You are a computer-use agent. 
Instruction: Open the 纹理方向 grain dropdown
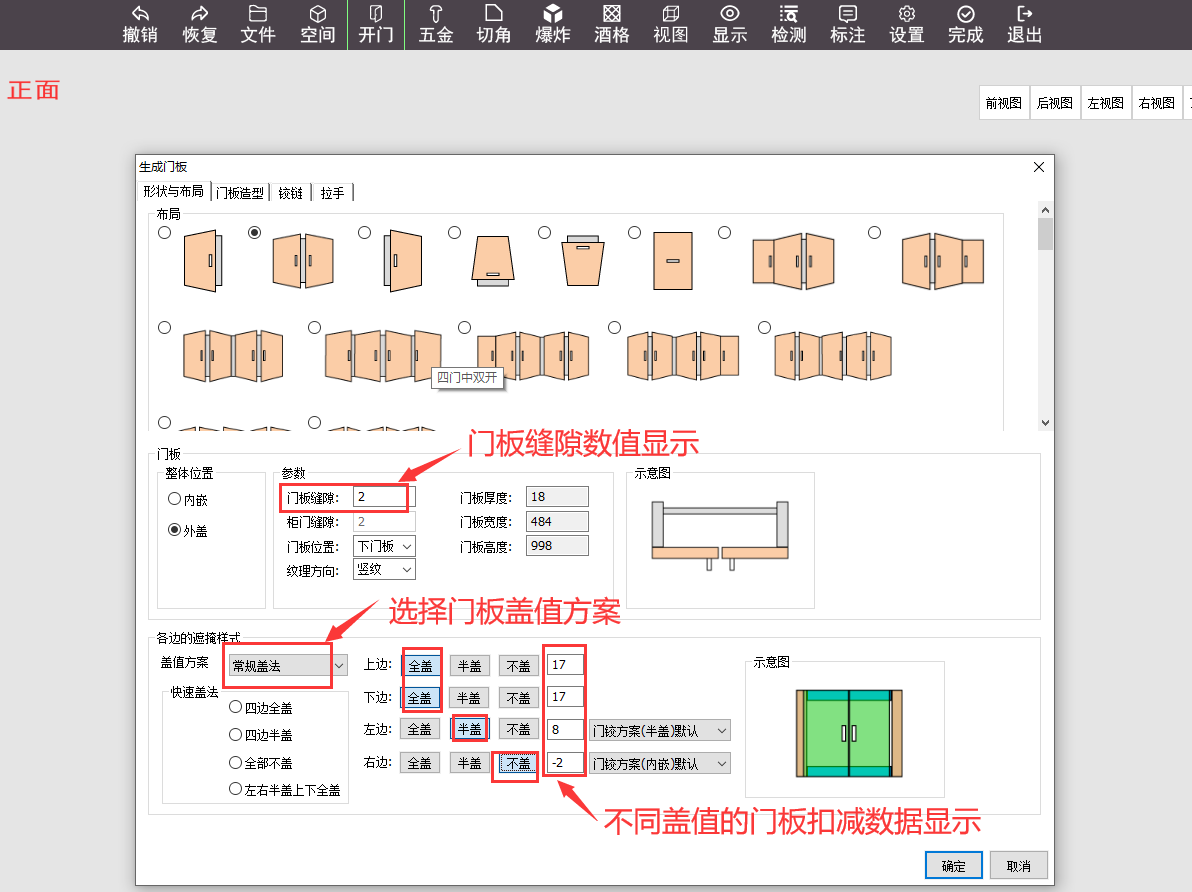click(384, 570)
